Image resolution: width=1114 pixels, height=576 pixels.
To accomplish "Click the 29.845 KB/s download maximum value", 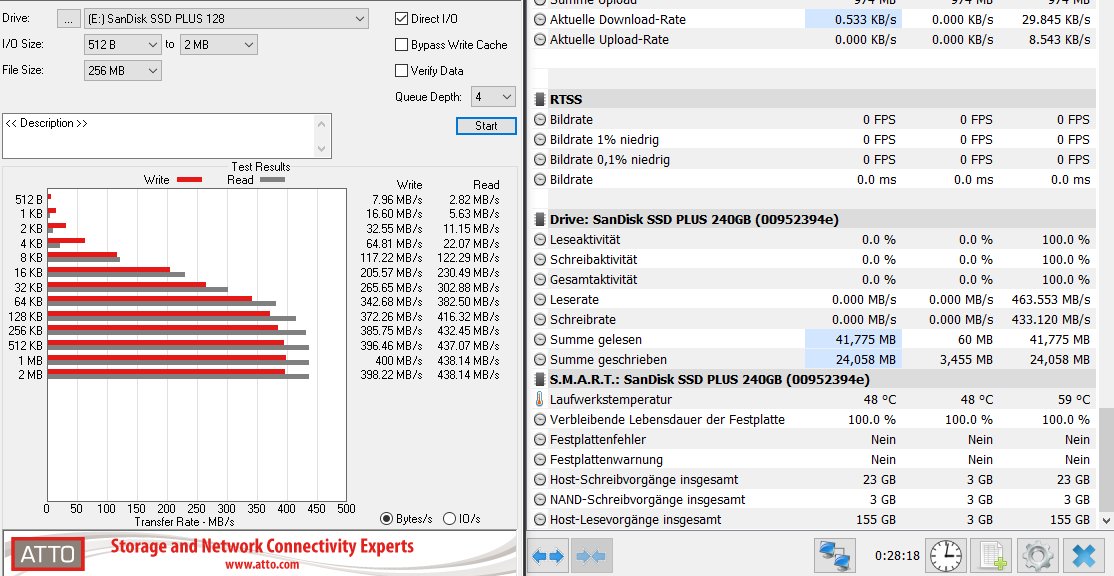I will click(x=1054, y=20).
